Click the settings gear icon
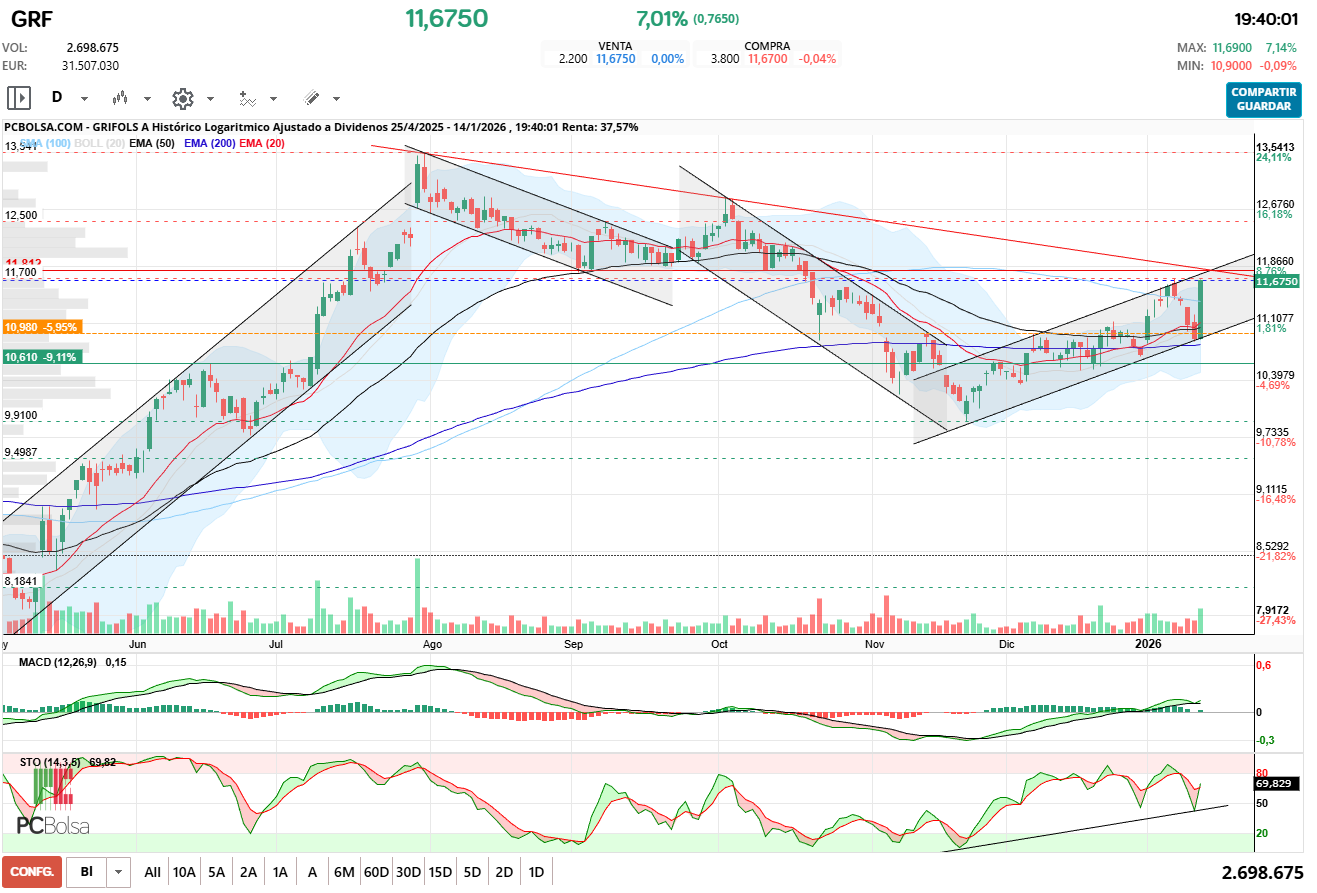This screenshot has width=1317, height=893. pos(182,98)
